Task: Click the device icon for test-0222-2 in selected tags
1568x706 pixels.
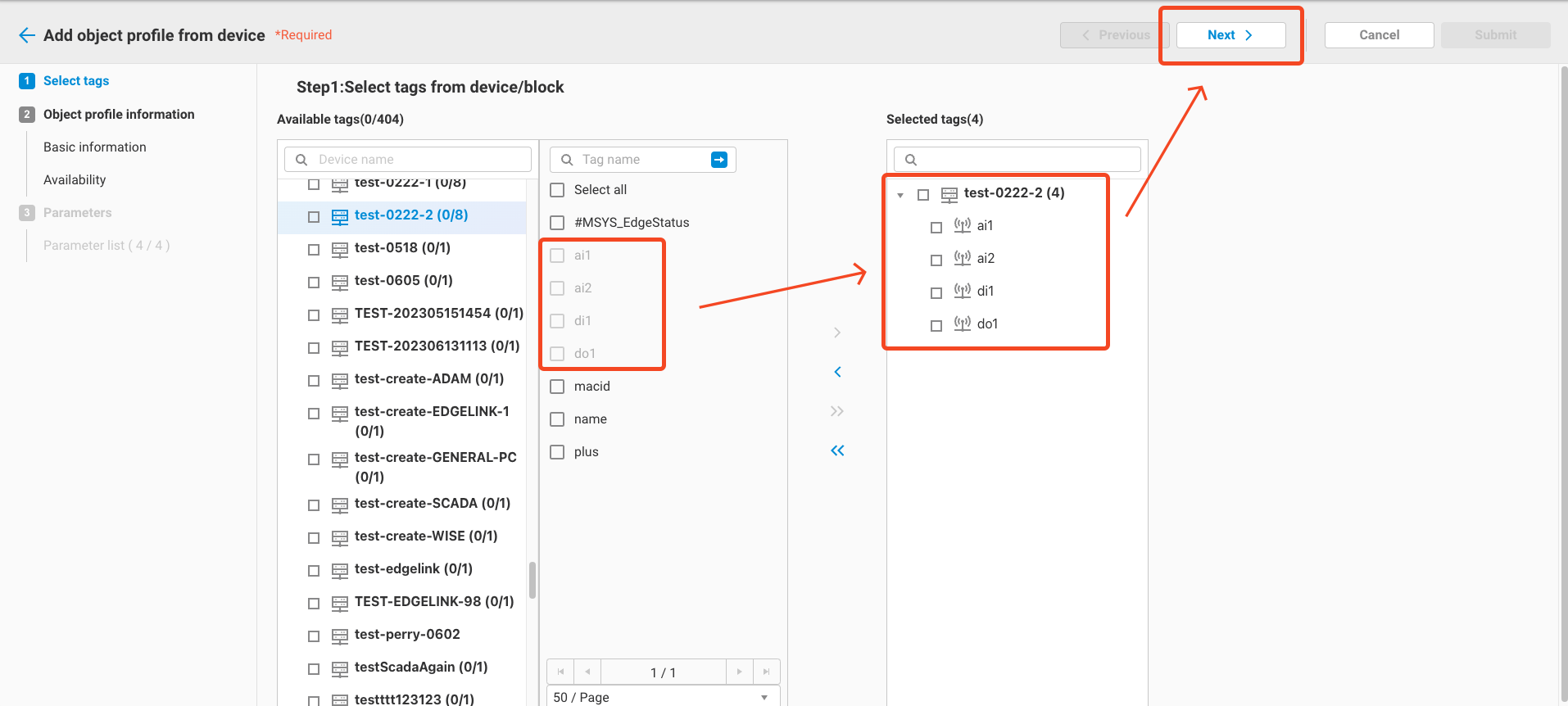Action: click(949, 194)
